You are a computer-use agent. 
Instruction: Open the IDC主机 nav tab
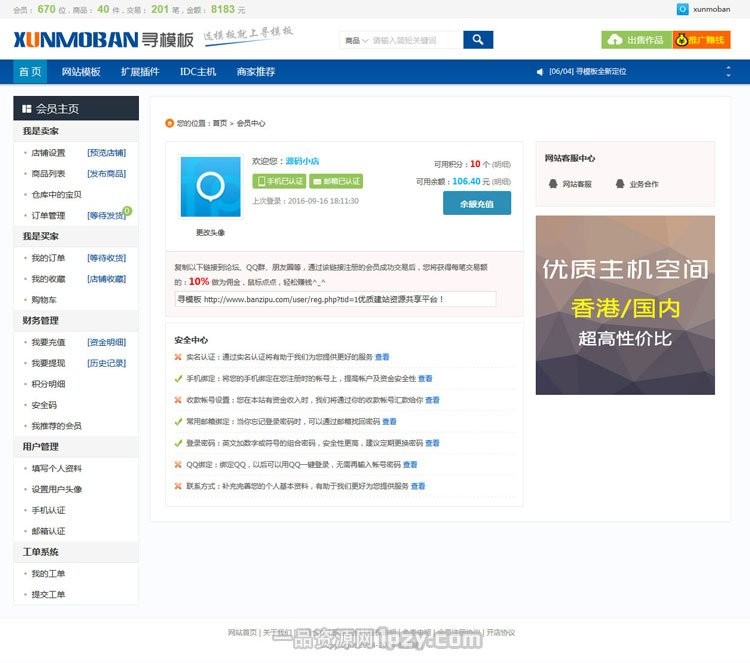(198, 72)
